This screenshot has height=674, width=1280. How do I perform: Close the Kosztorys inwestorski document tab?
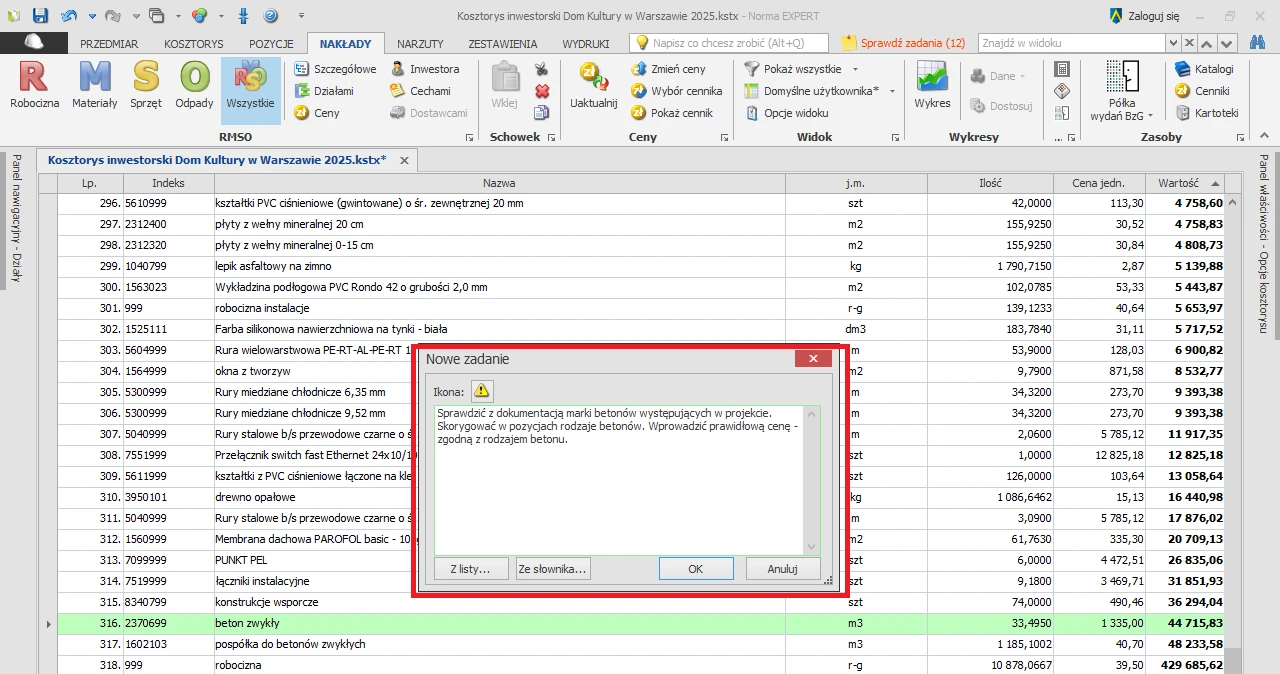coord(405,160)
